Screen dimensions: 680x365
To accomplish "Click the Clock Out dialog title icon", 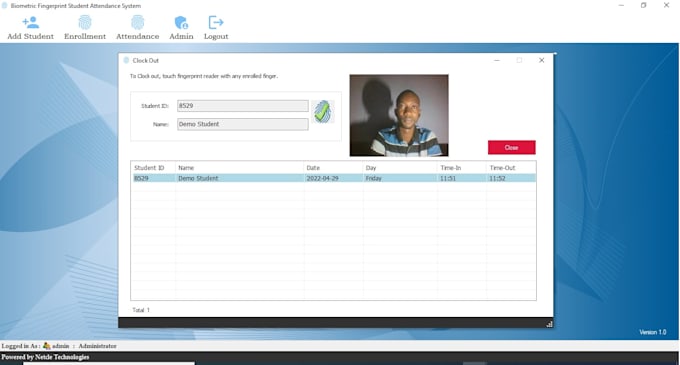I will (x=126, y=60).
